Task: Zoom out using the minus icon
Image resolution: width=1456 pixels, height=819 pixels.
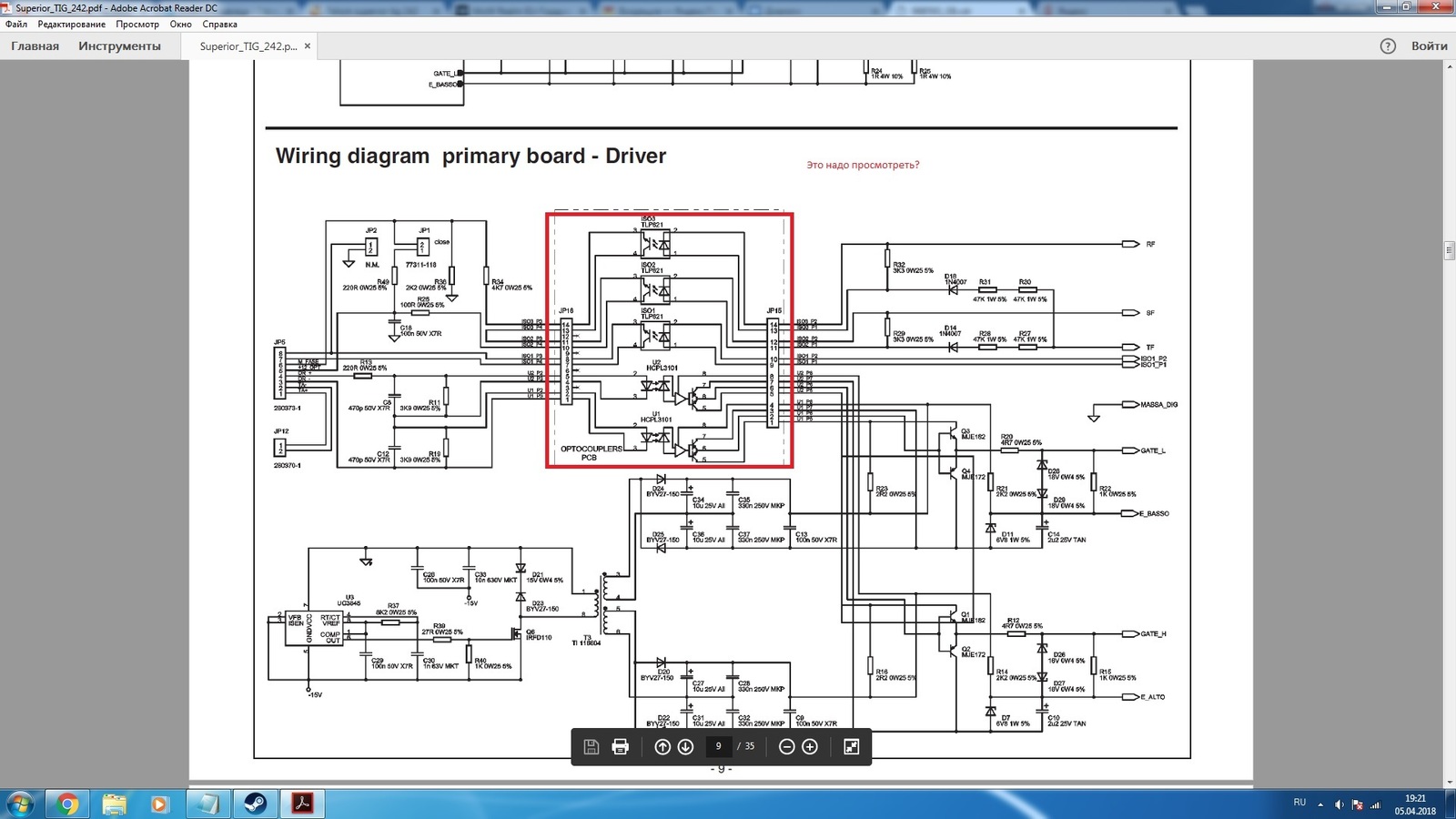Action: [x=787, y=747]
